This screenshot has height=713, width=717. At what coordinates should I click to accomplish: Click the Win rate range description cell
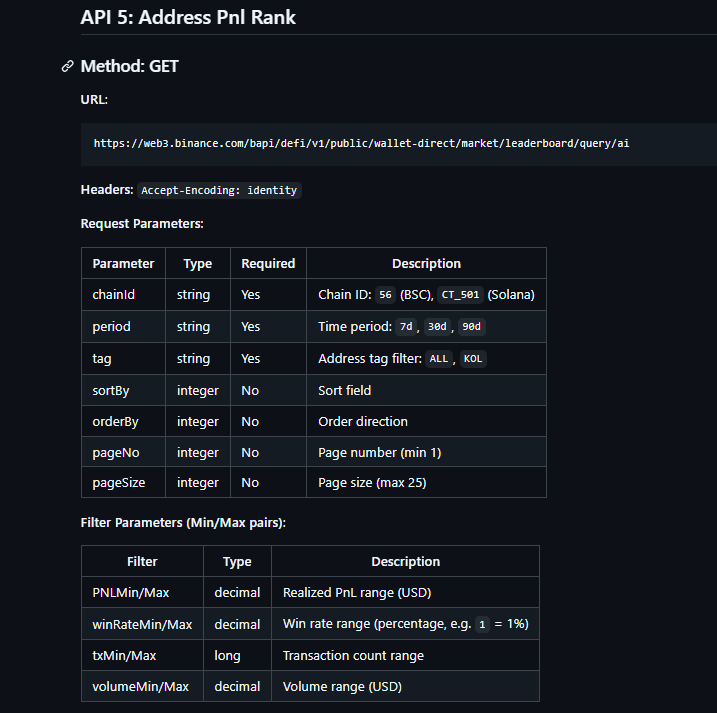click(x=405, y=624)
